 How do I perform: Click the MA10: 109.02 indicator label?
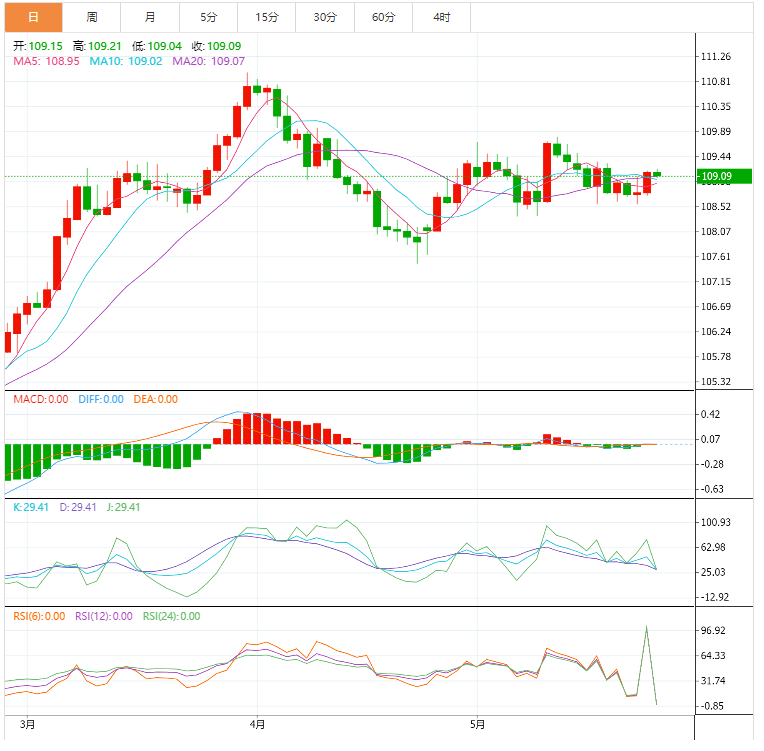[x=126, y=62]
